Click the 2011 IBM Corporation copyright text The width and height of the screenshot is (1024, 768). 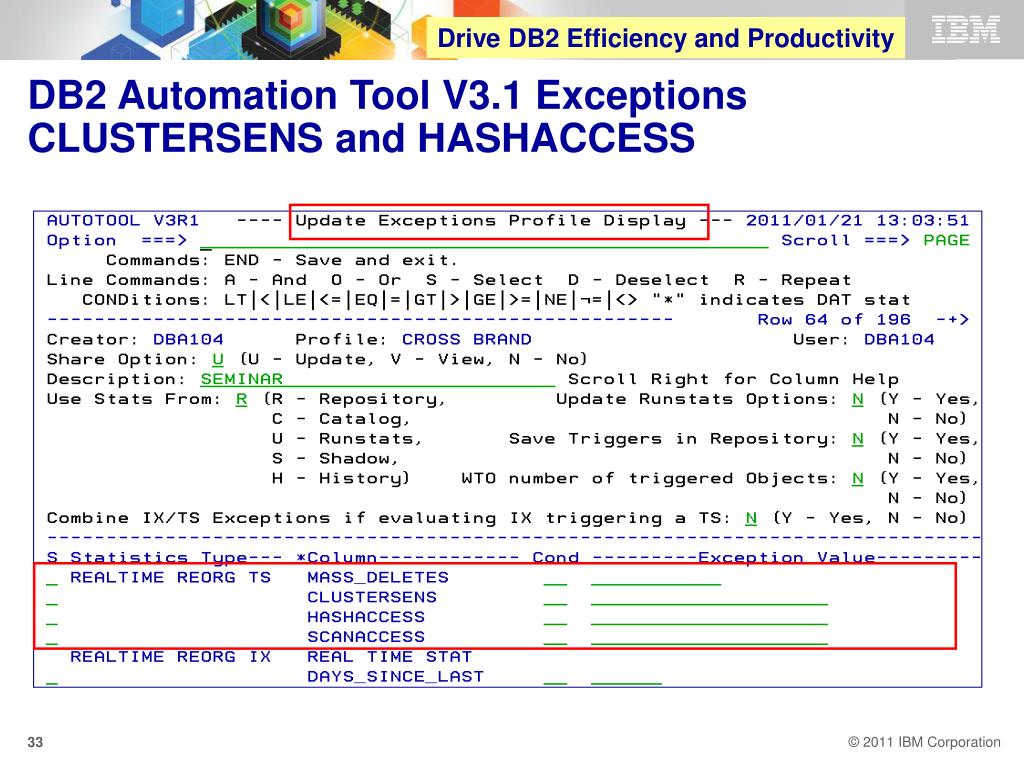(924, 742)
